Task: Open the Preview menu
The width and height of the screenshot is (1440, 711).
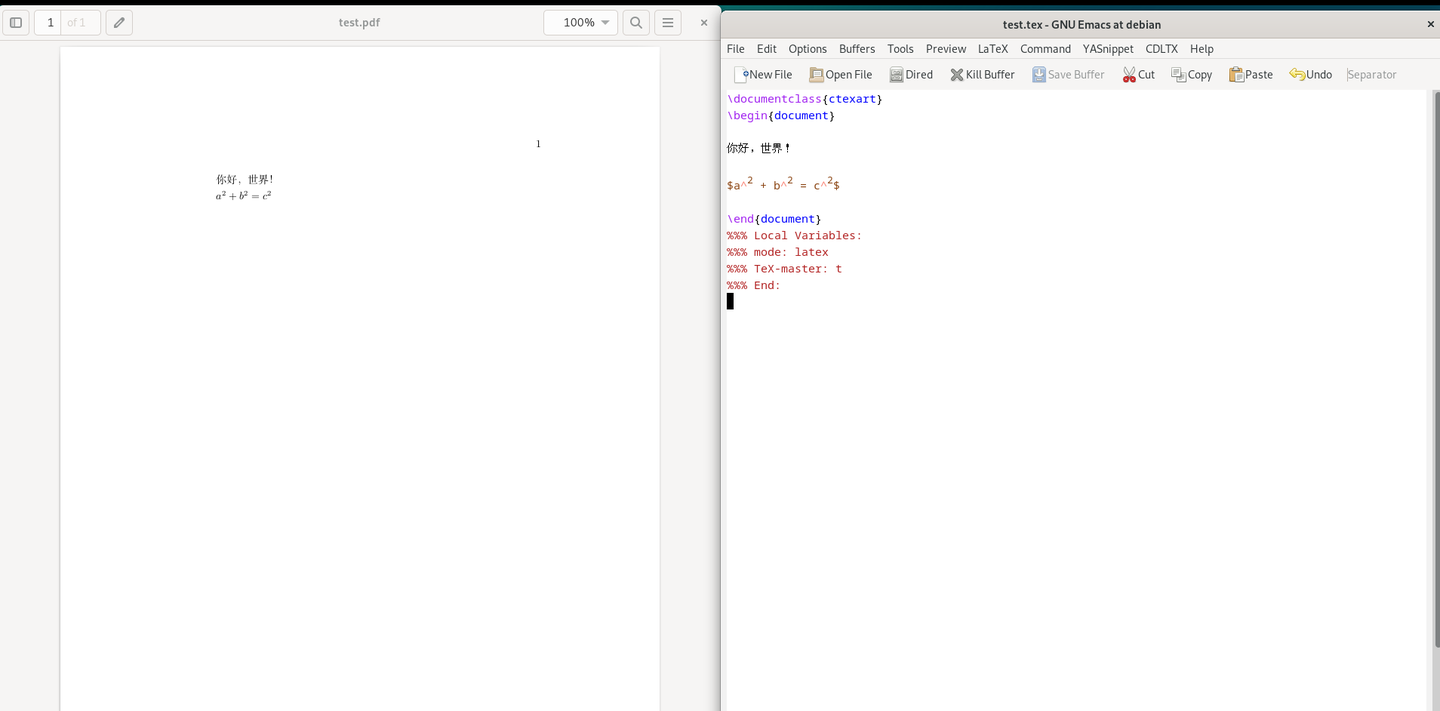Action: click(946, 48)
